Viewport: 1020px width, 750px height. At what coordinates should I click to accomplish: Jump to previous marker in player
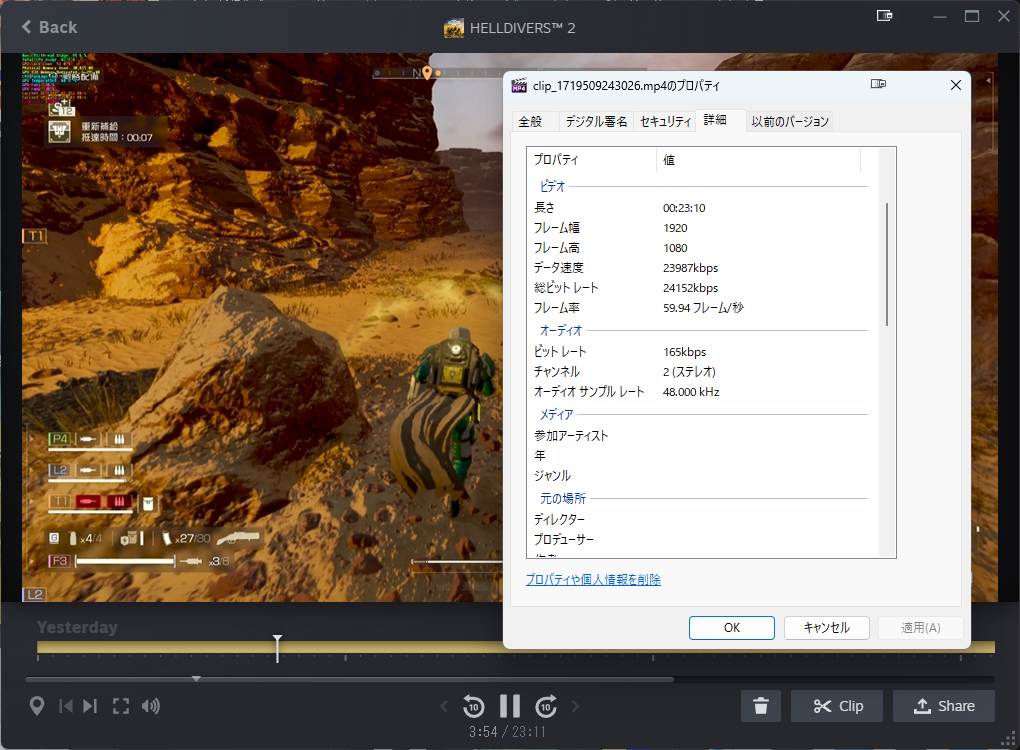66,706
